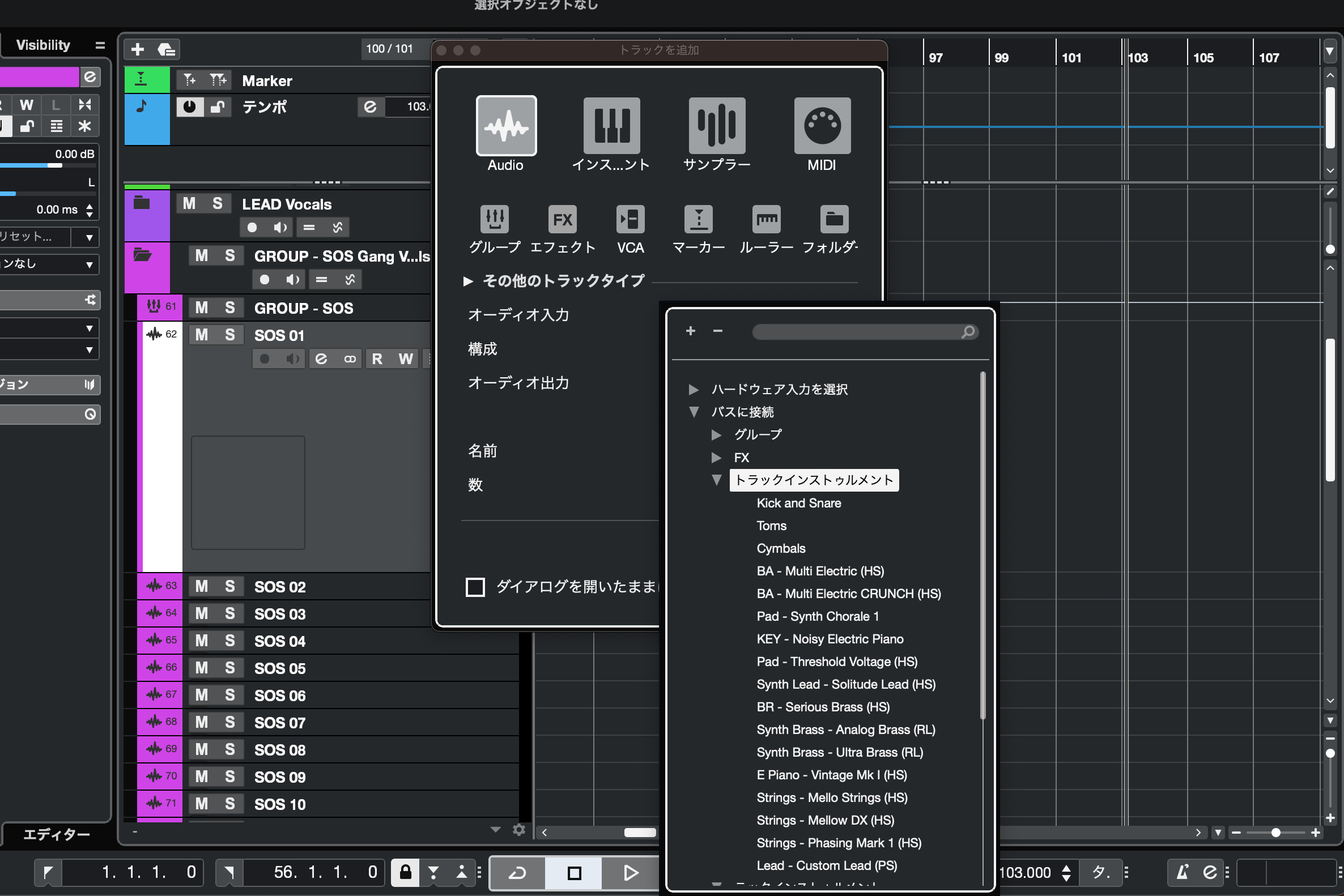Click the add track plus button
The image size is (1344, 896).
(x=138, y=49)
